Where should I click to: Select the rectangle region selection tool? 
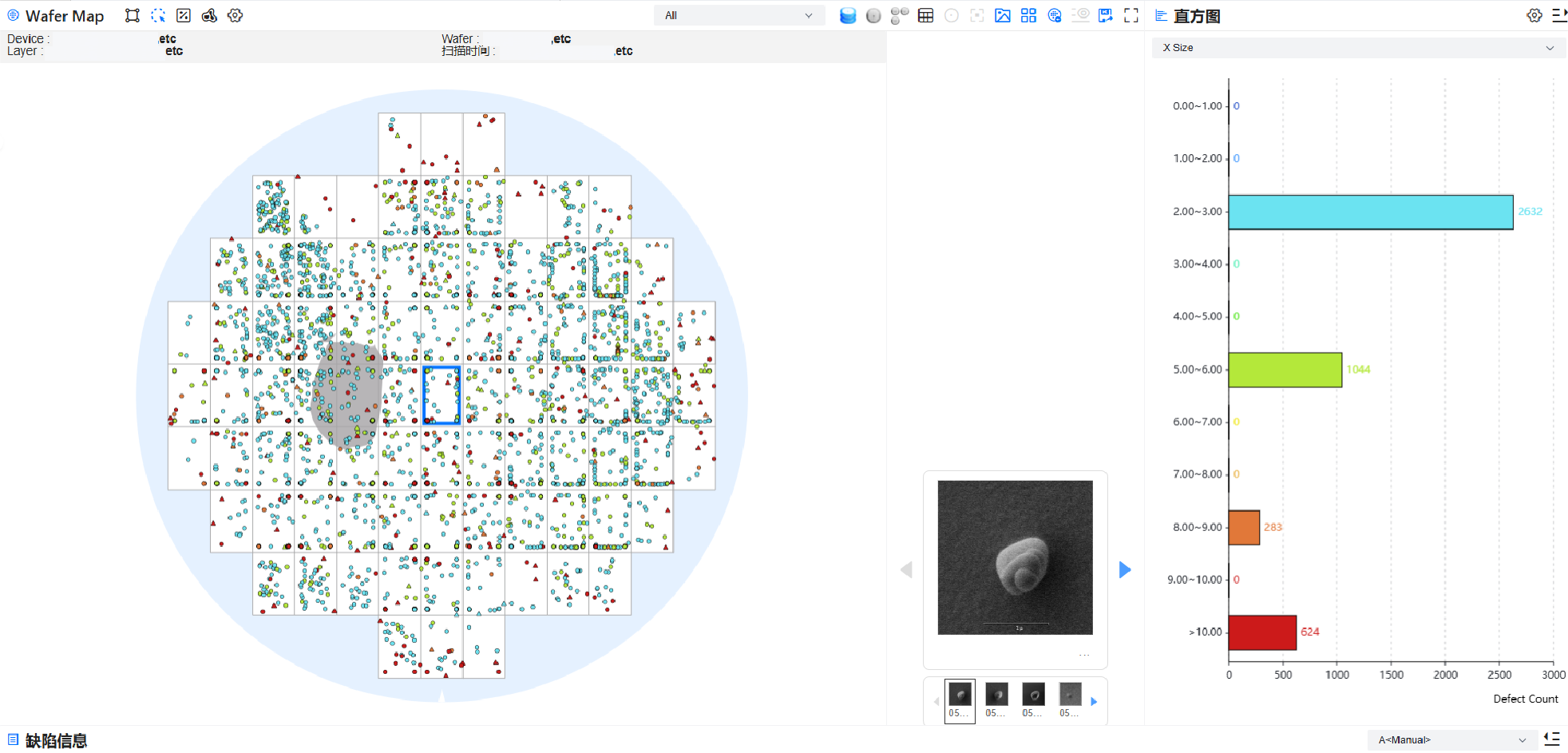coord(133,15)
